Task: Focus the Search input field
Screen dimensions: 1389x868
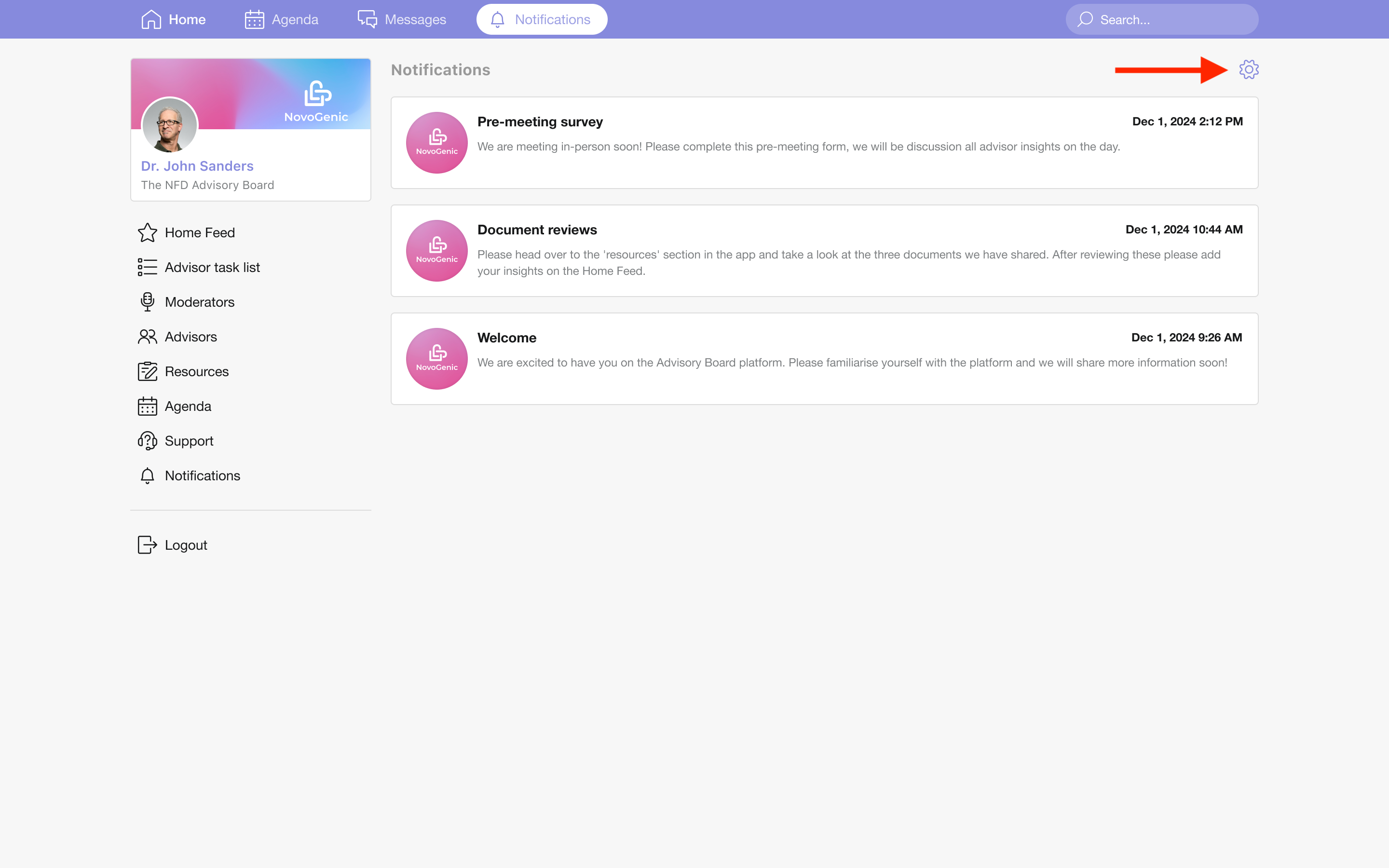Action: [1162, 19]
